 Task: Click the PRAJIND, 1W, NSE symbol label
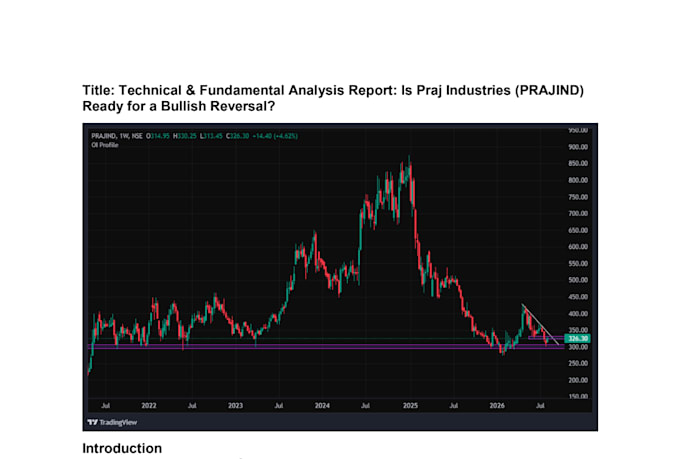coord(117,136)
